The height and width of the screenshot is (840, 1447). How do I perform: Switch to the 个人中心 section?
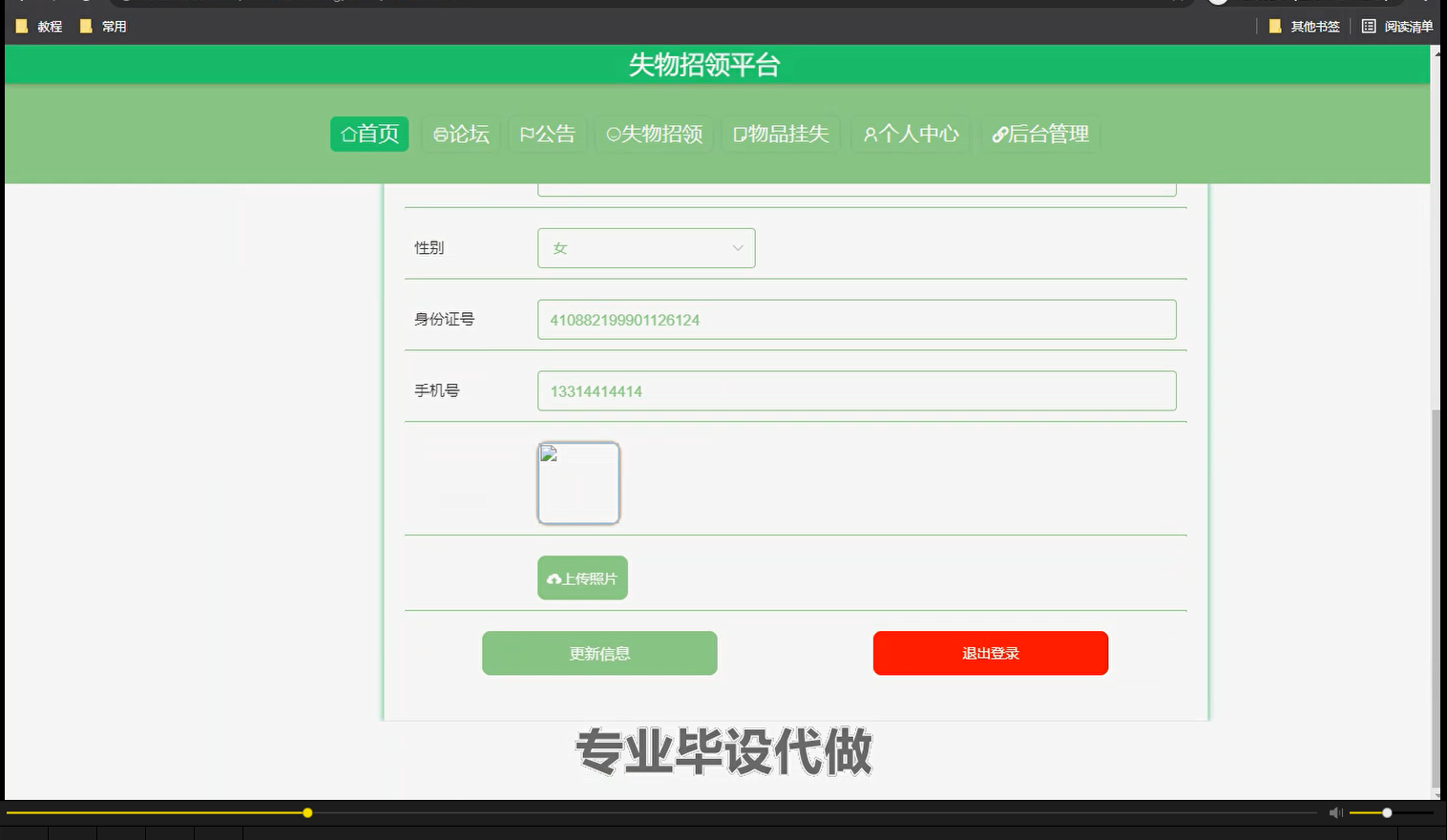point(911,135)
